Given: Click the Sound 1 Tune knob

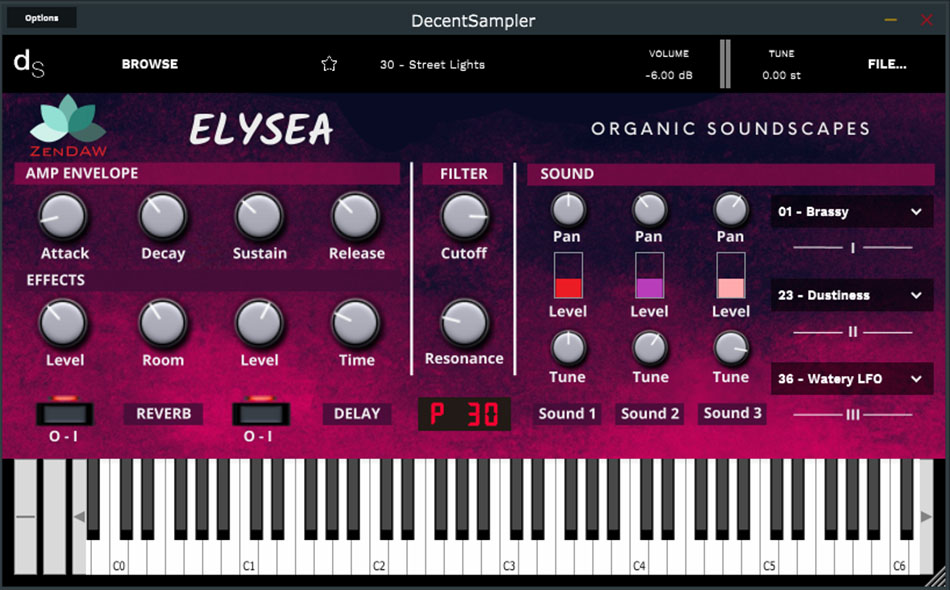Looking at the screenshot, I should [x=568, y=348].
